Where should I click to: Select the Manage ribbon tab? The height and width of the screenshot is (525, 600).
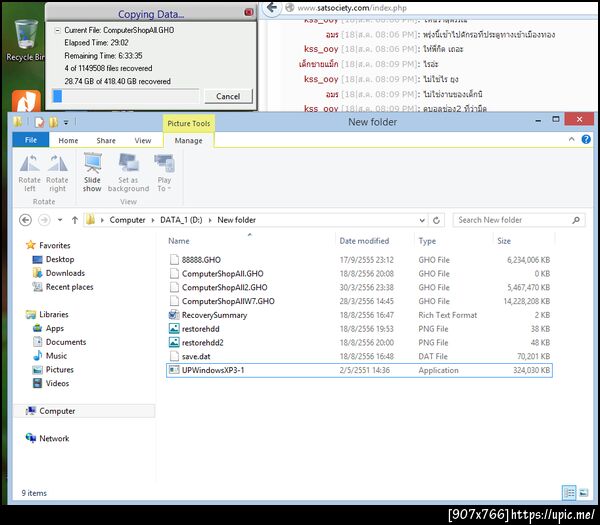click(188, 140)
